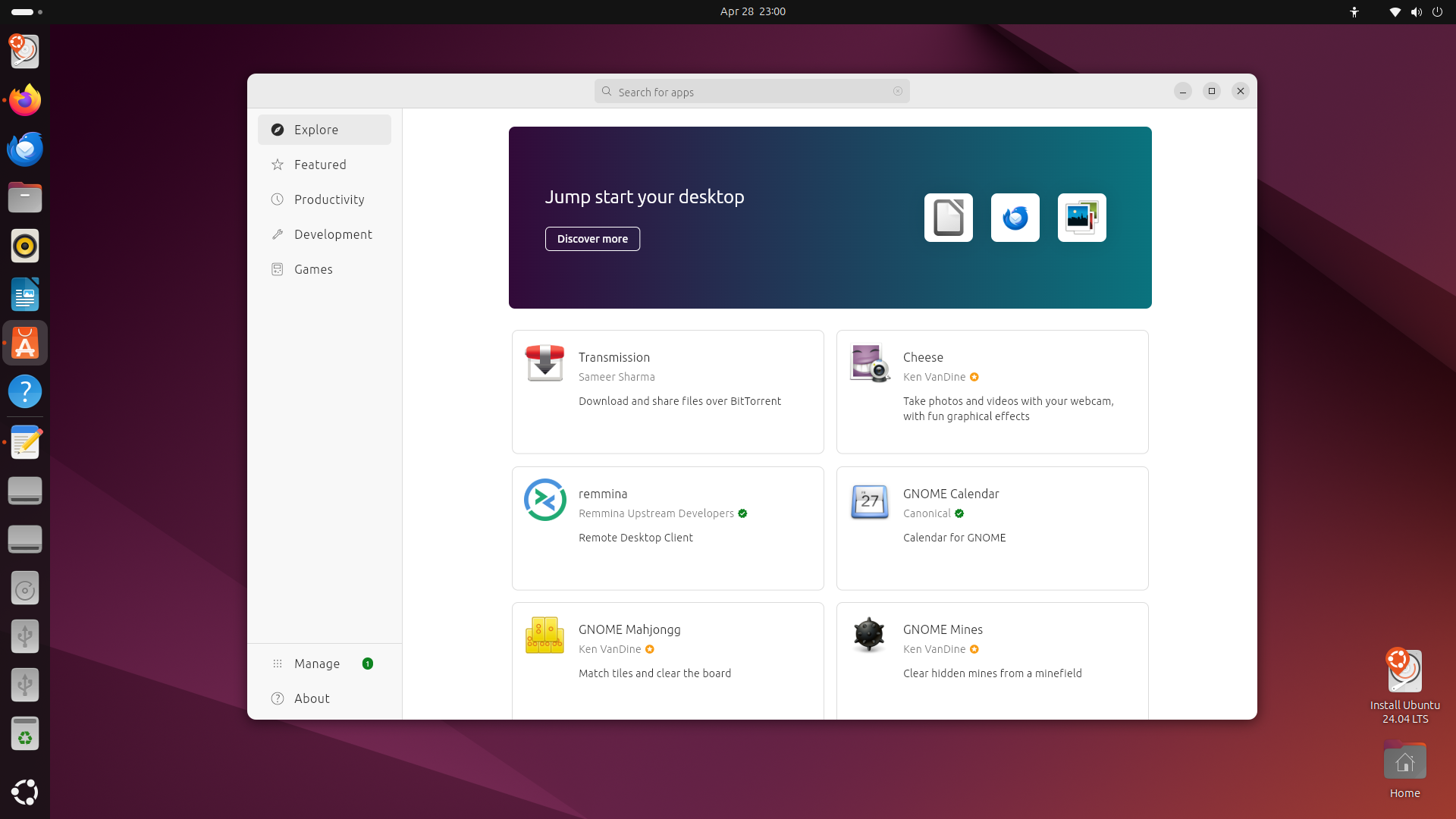Open Help from the dock
This screenshot has width=1456, height=819.
25,391
